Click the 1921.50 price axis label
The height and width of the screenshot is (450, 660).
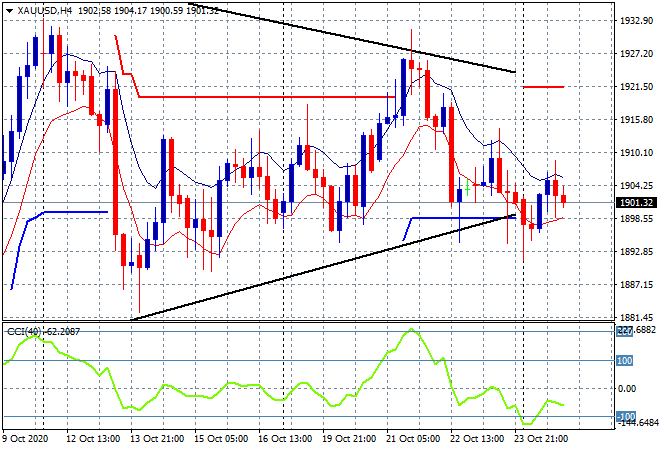tap(636, 87)
